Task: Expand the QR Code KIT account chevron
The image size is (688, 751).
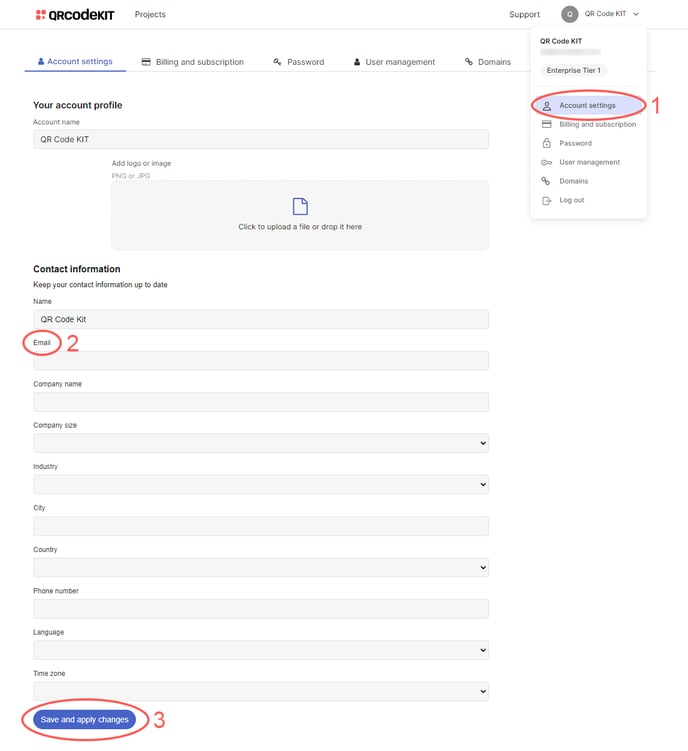Action: coord(636,14)
